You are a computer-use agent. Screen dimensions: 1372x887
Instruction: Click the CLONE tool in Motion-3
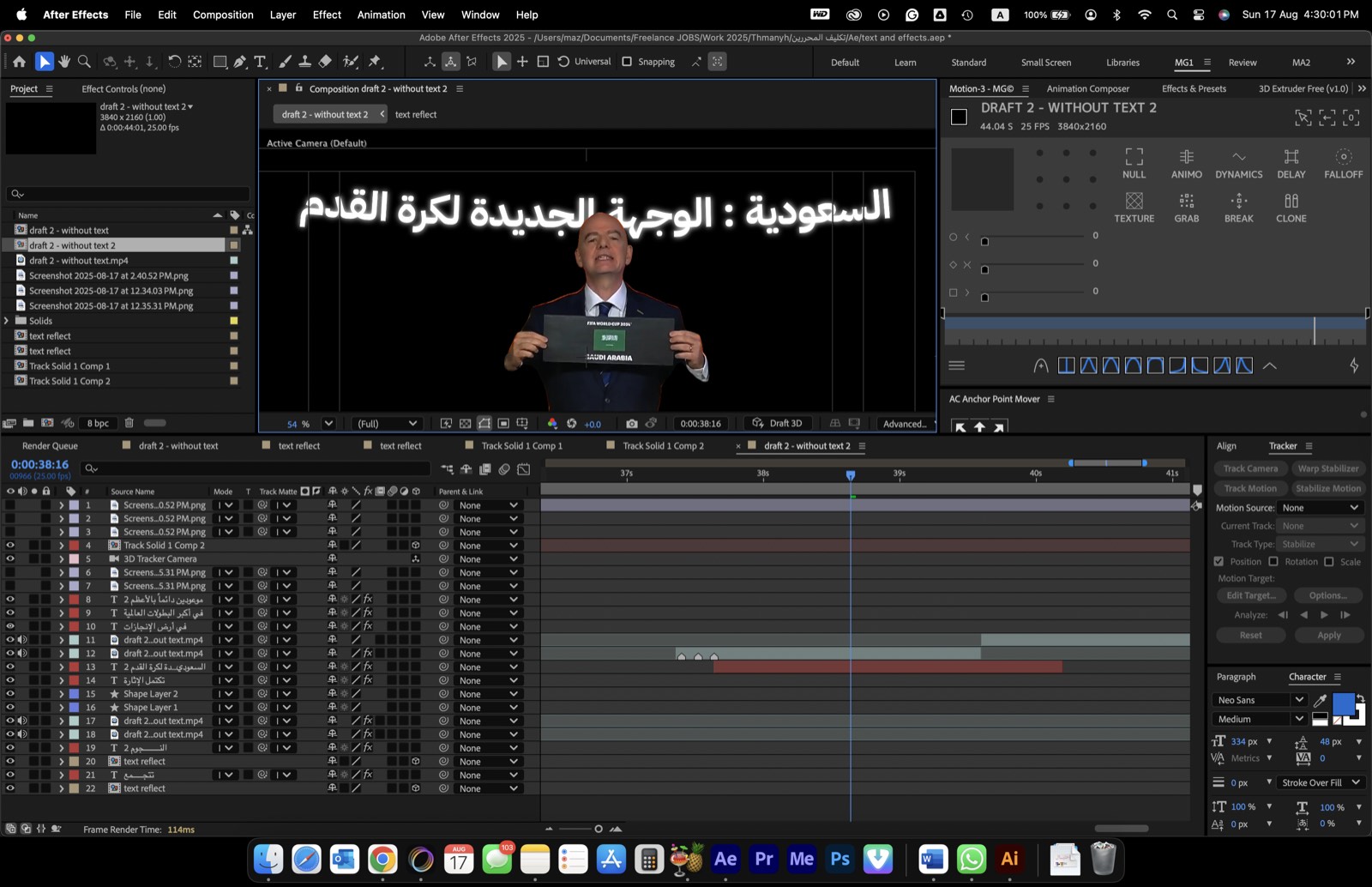point(1291,208)
